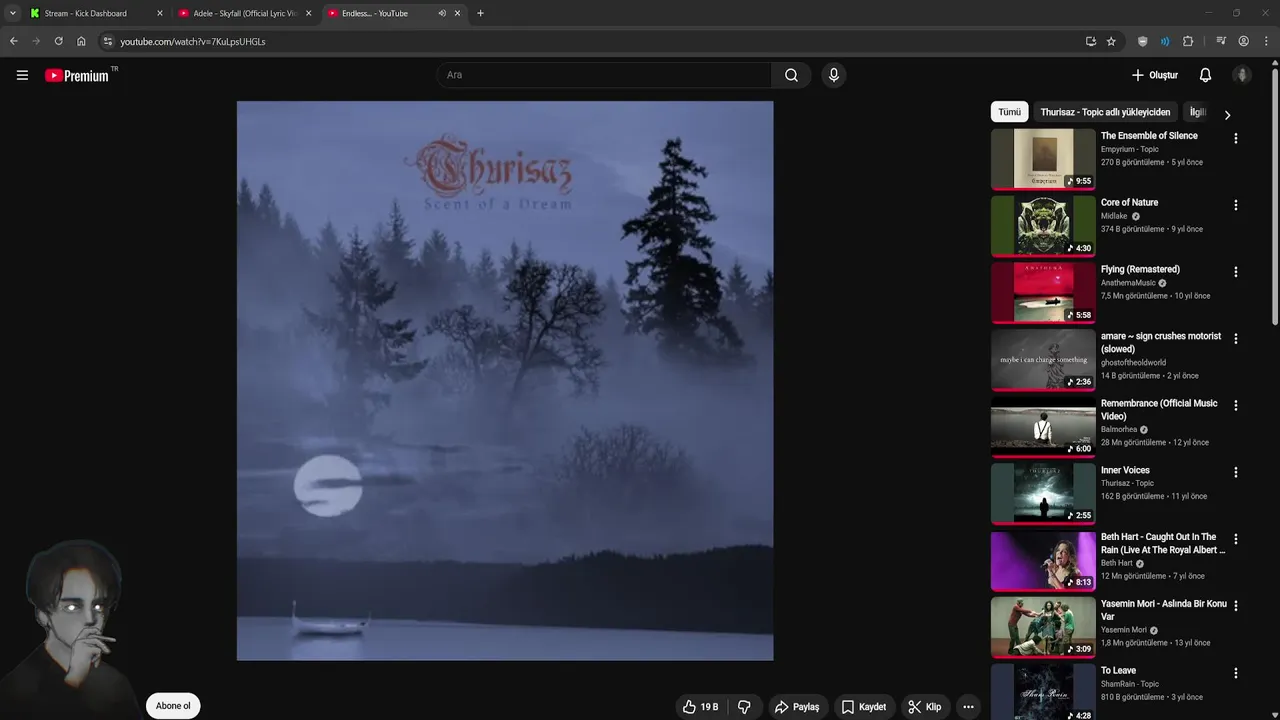Open the Flying (Remastered) thumbnail
This screenshot has width=1280, height=720.
[x=1043, y=292]
